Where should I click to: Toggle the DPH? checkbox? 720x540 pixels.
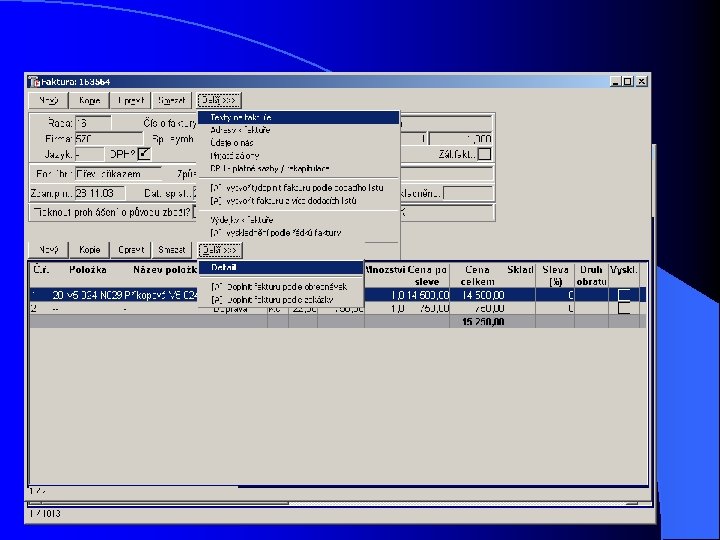(144, 154)
